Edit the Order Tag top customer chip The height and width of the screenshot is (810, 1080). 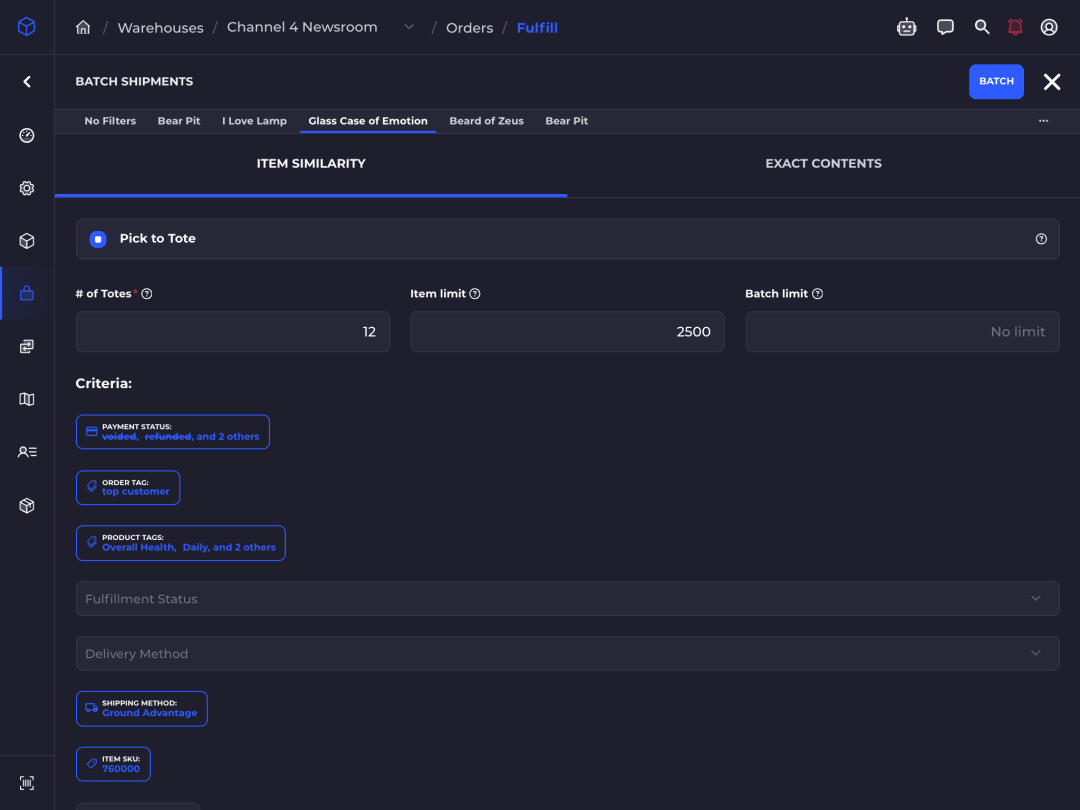click(x=128, y=488)
